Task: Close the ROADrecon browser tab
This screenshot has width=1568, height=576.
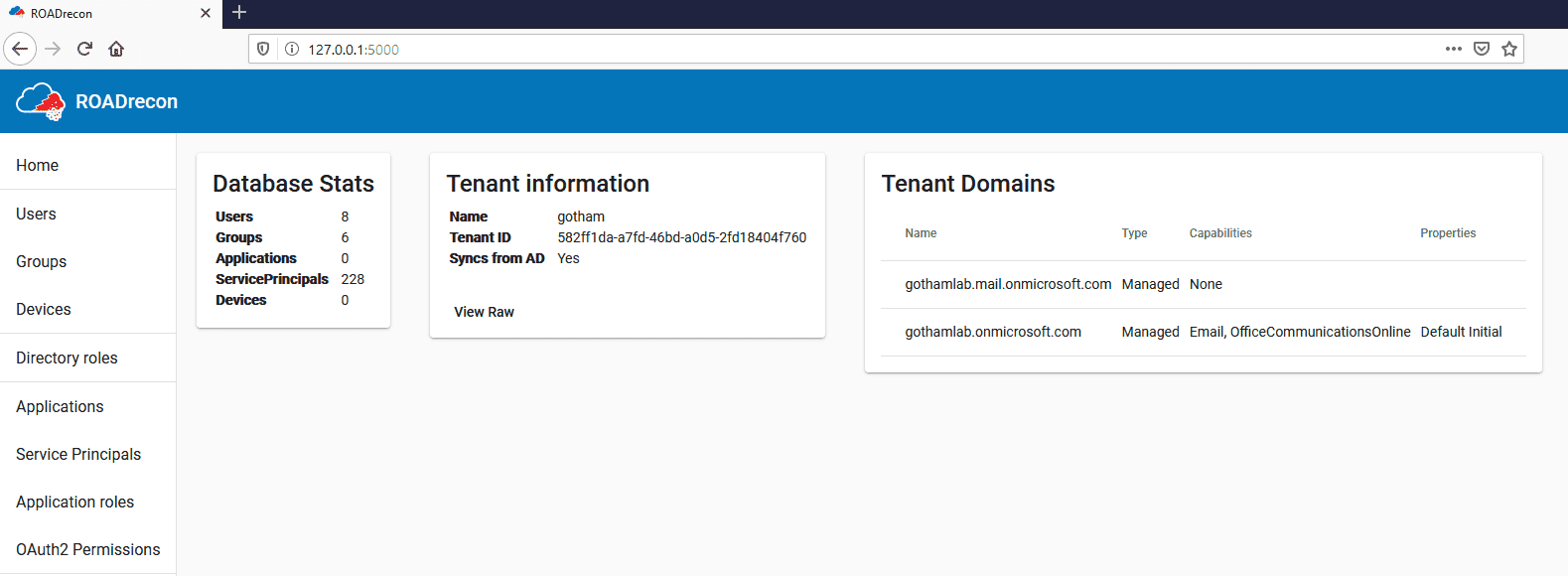Action: (x=206, y=13)
